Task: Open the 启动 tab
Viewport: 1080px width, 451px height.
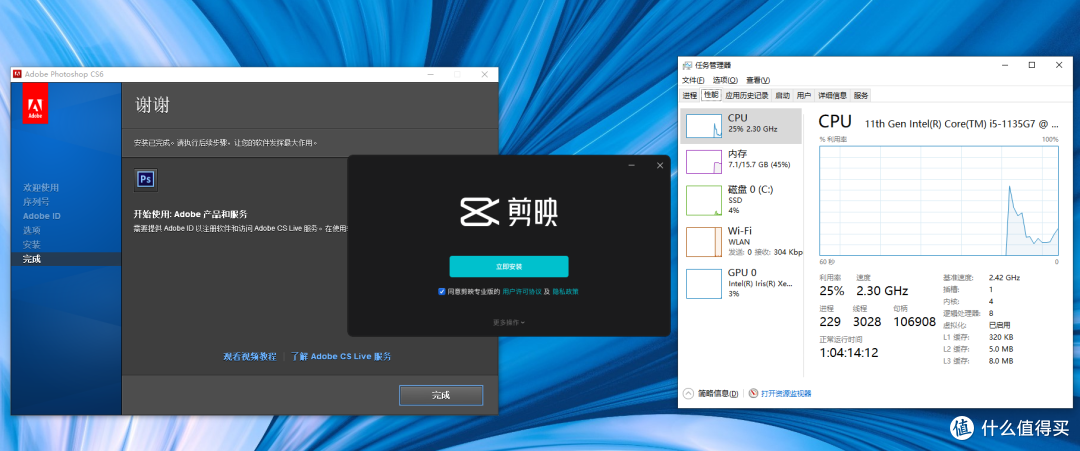Action: click(x=782, y=96)
